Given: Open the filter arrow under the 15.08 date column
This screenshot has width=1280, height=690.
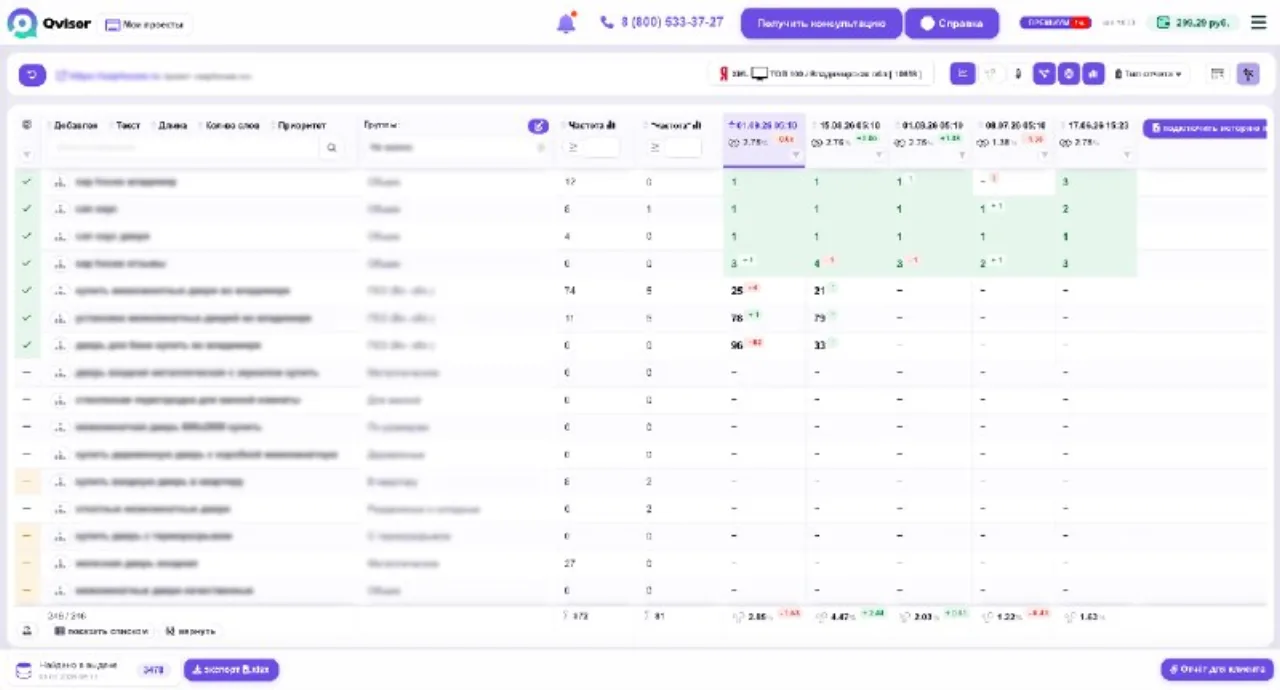Looking at the screenshot, I should [x=879, y=155].
